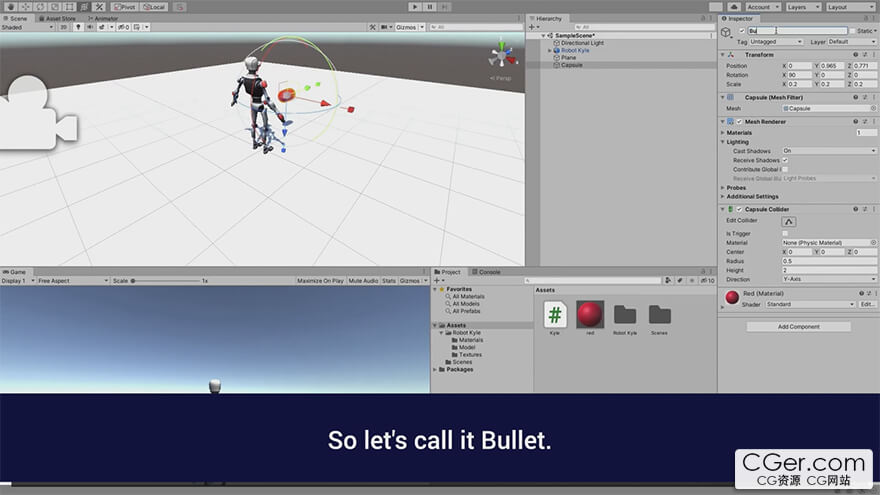
Task: Switch to the Console tab
Action: [489, 272]
